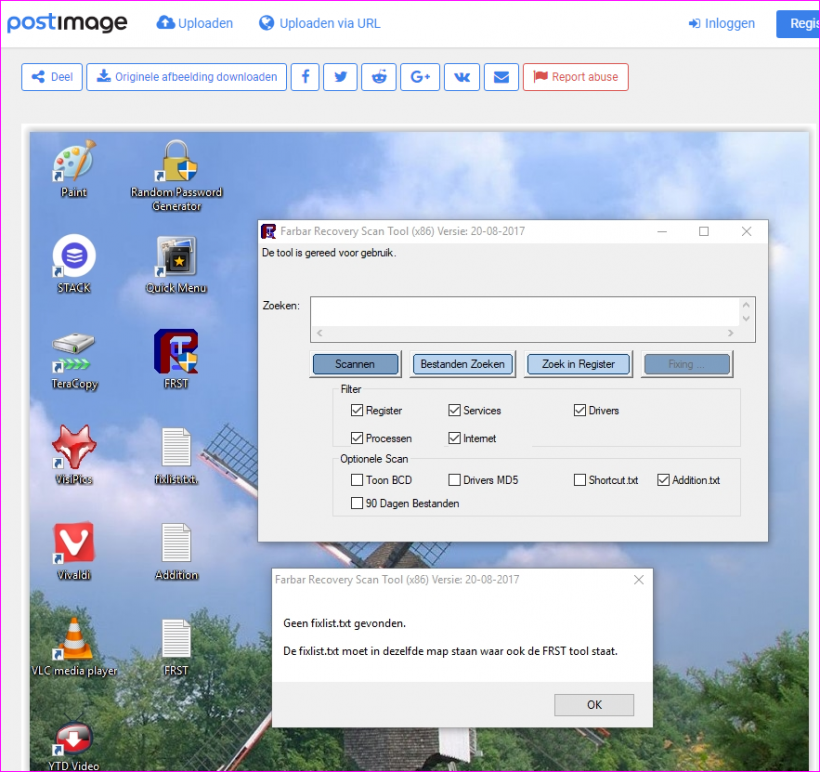Uncheck the Services filter checkbox
Screen dimensions: 820x772
pos(454,410)
